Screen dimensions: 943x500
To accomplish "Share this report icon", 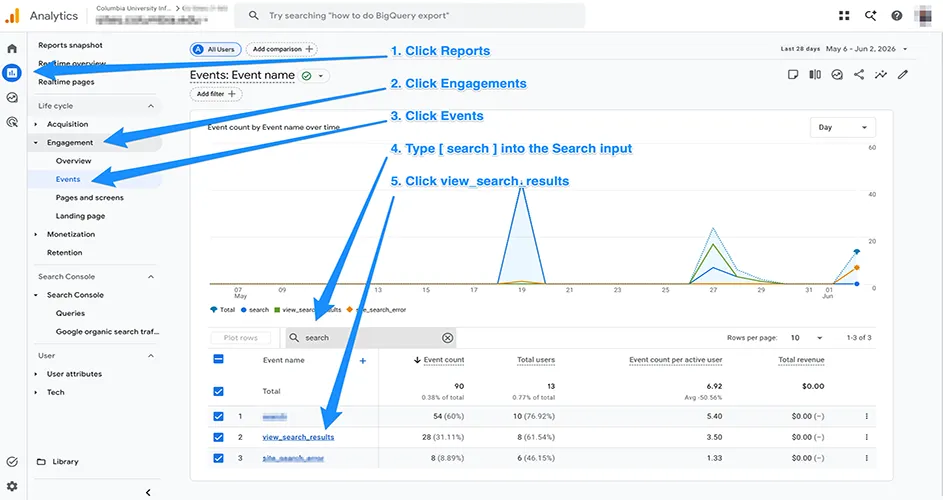I will [x=859, y=75].
